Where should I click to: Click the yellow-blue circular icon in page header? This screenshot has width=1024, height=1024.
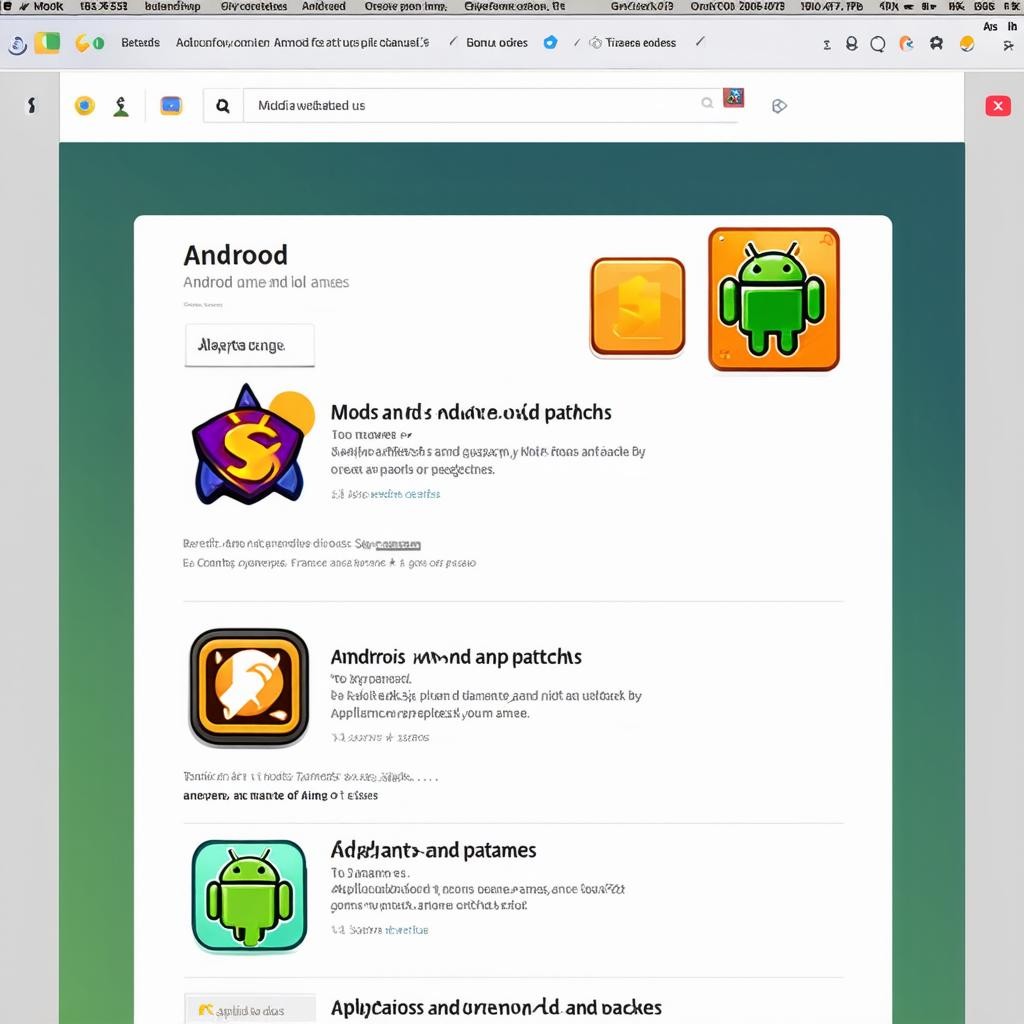point(85,105)
